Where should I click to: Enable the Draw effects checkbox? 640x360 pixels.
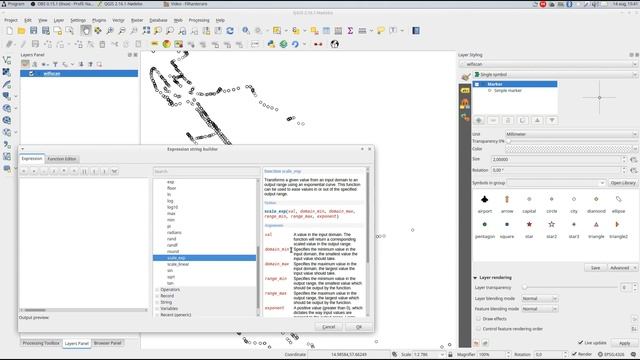point(478,319)
